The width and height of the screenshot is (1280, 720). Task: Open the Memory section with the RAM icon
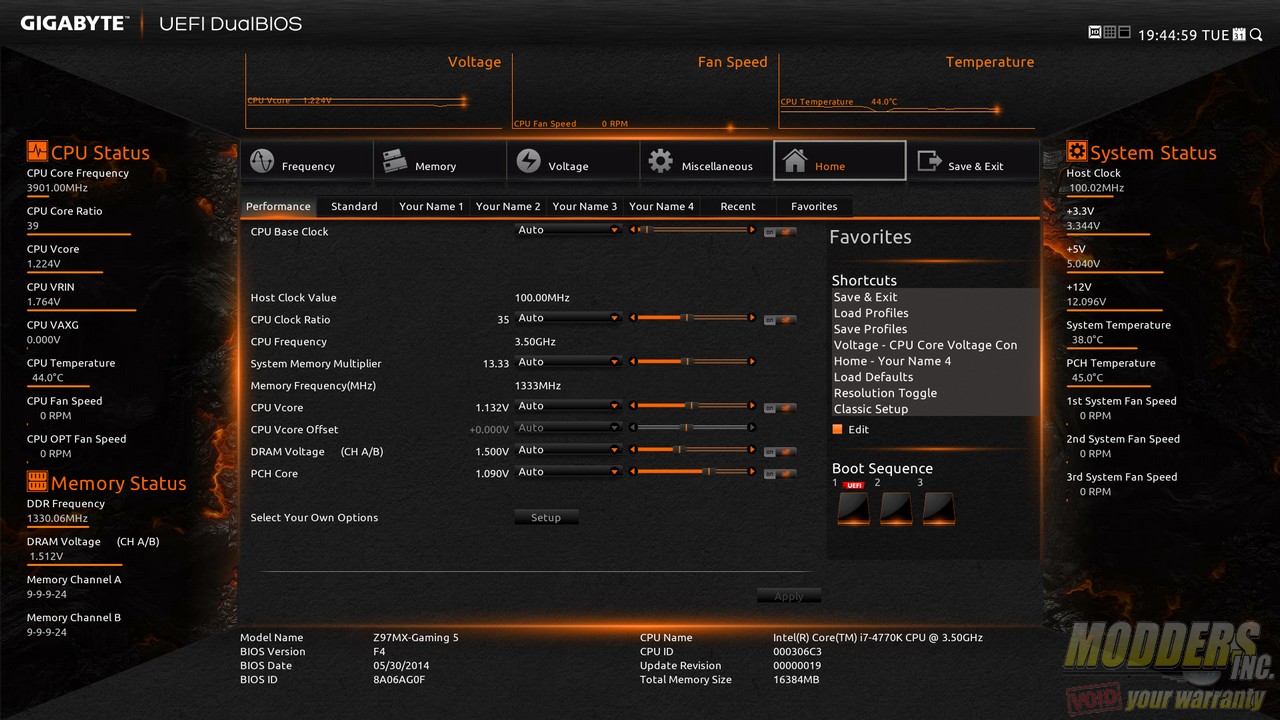[439, 161]
